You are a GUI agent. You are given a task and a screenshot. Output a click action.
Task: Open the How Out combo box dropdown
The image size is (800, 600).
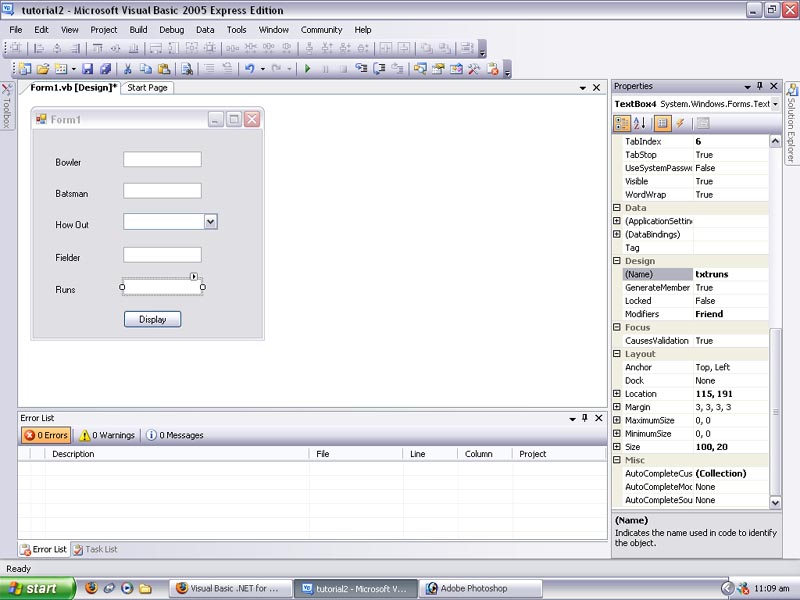(x=211, y=222)
